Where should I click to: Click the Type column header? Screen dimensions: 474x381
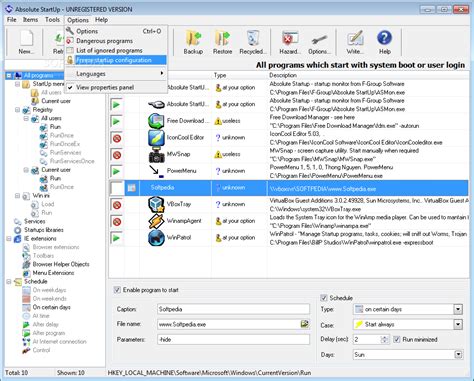239,75
